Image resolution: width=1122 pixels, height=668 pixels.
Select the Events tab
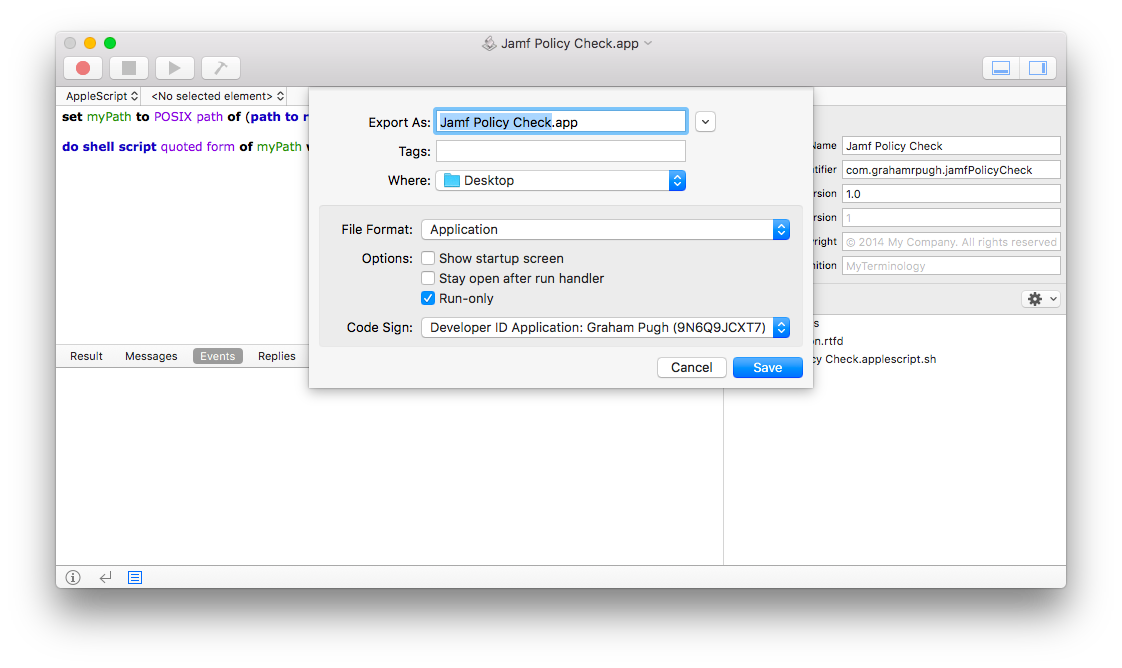pyautogui.click(x=218, y=356)
